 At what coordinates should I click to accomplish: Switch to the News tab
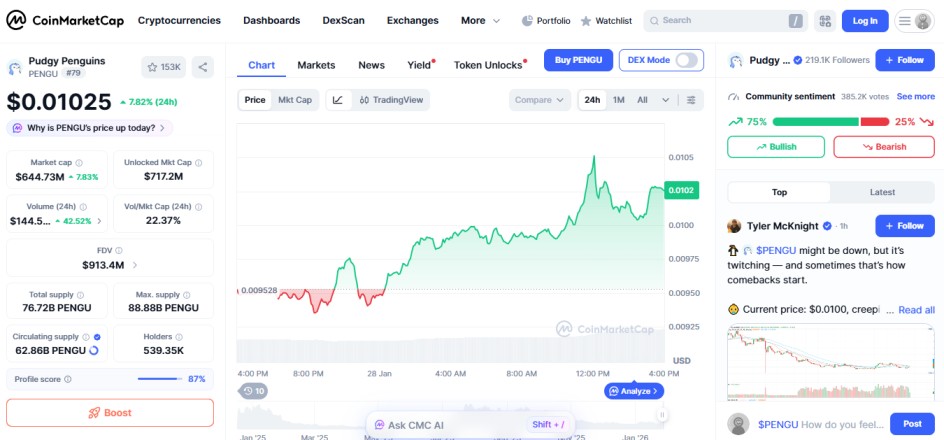[371, 65]
